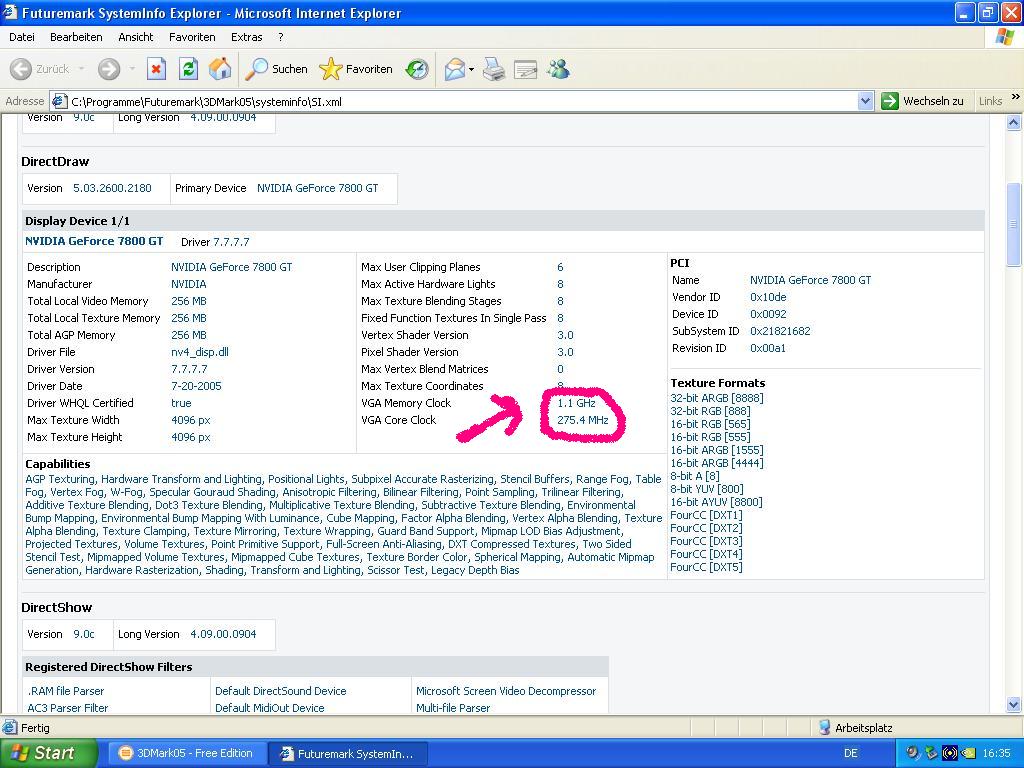Viewport: 1024px width, 768px height.
Task: Select the NVIDIA GeForce 7800 GT device heading
Action: tap(94, 241)
